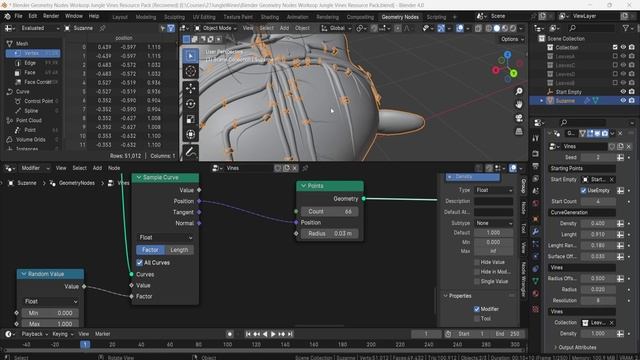640x360 pixels.
Task: Click fake user shield icon for Vines
Action: pos(612,146)
